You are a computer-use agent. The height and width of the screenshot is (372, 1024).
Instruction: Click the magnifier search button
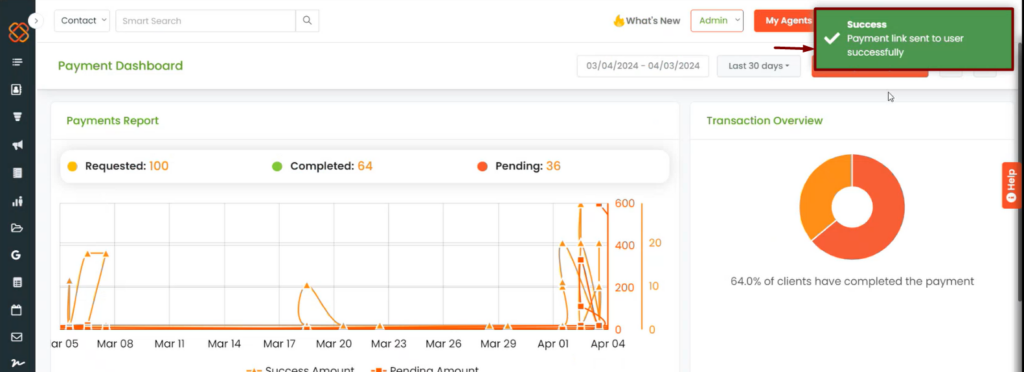tap(308, 21)
